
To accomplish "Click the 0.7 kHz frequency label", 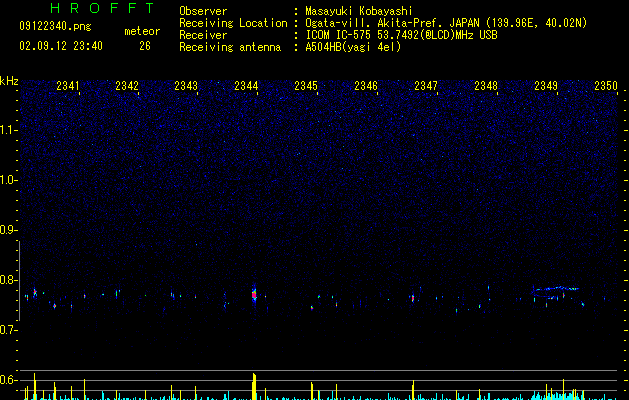I will 8,330.
